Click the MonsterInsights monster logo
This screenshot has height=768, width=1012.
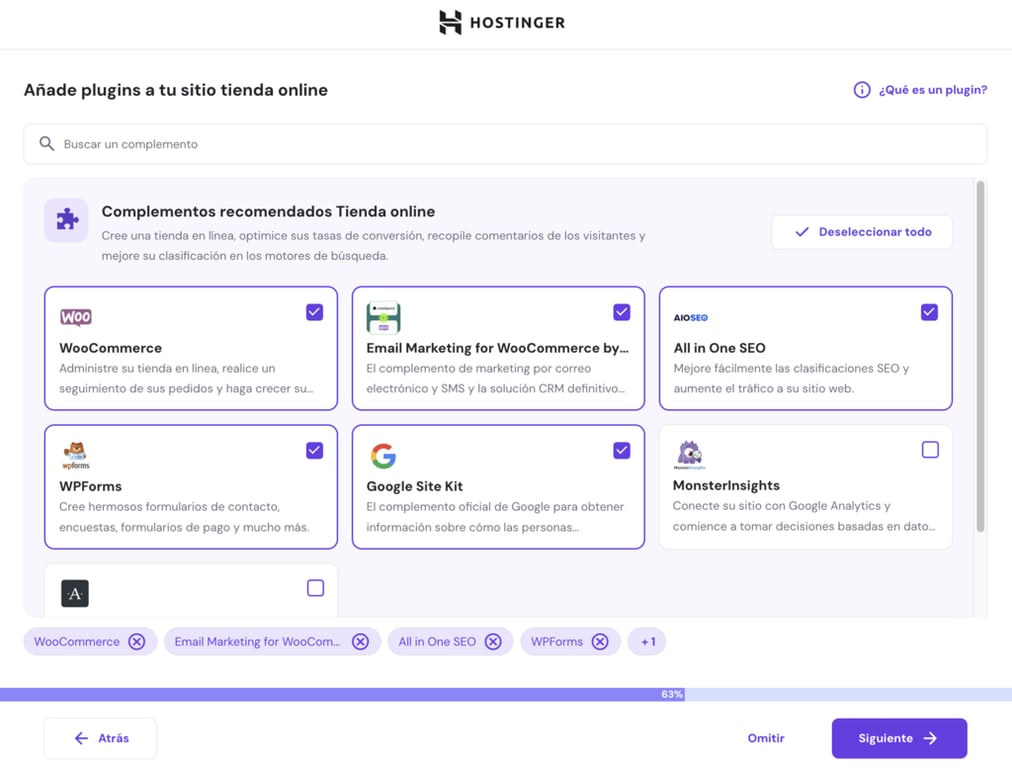click(x=689, y=454)
